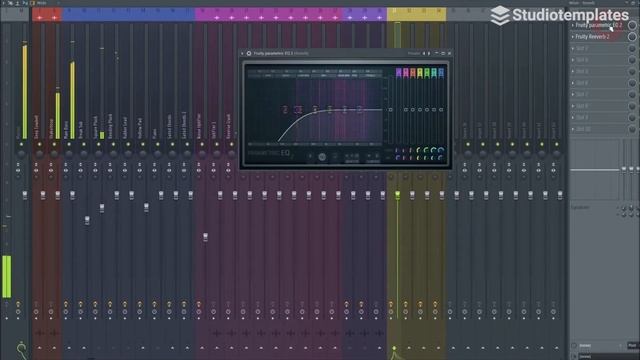Expand the Fruity Reeverb 2 slot arrow
Image resolution: width=640 pixels, height=360 pixels.
click(573, 37)
